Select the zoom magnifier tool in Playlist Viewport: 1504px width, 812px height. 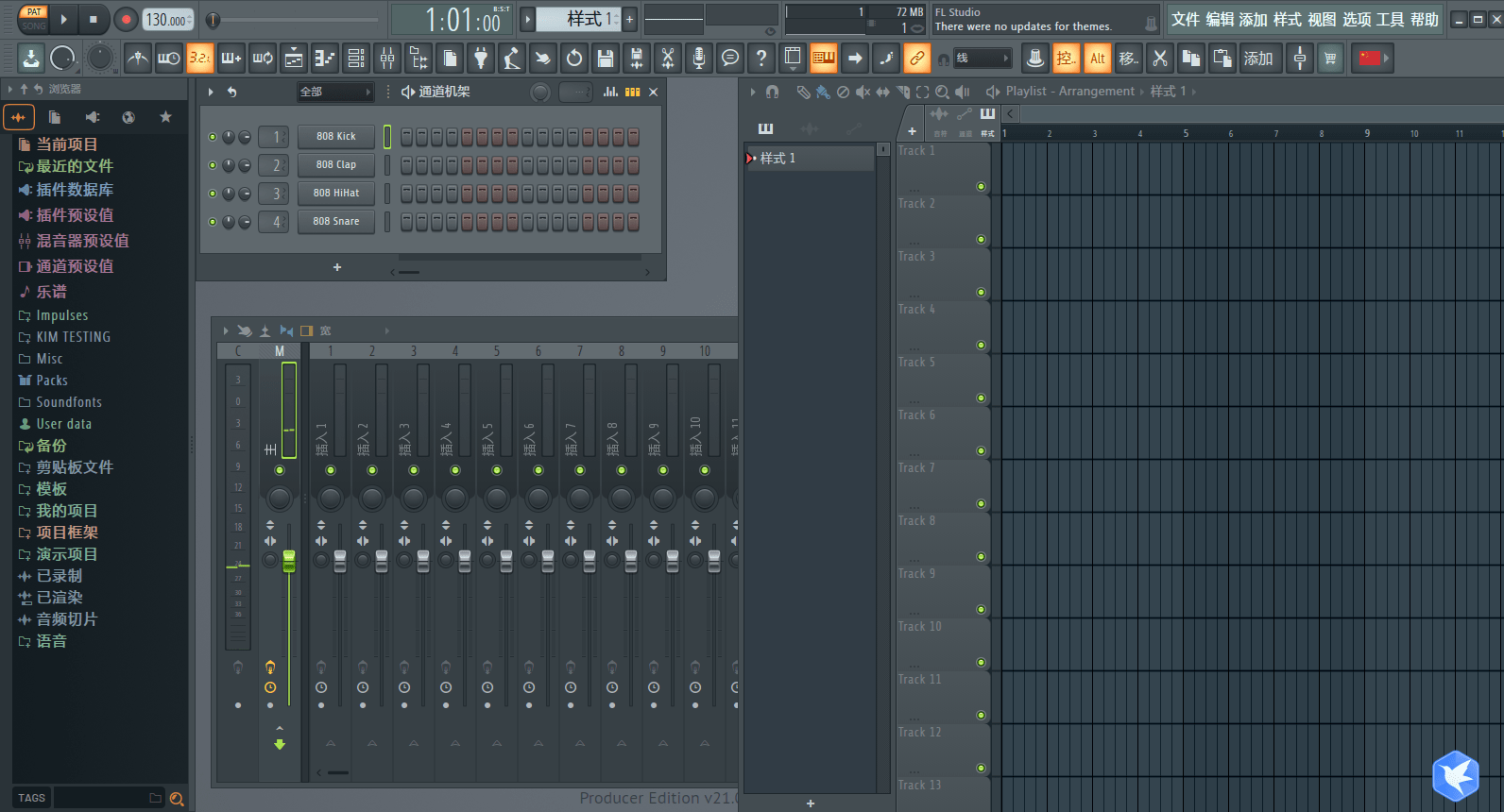(942, 92)
